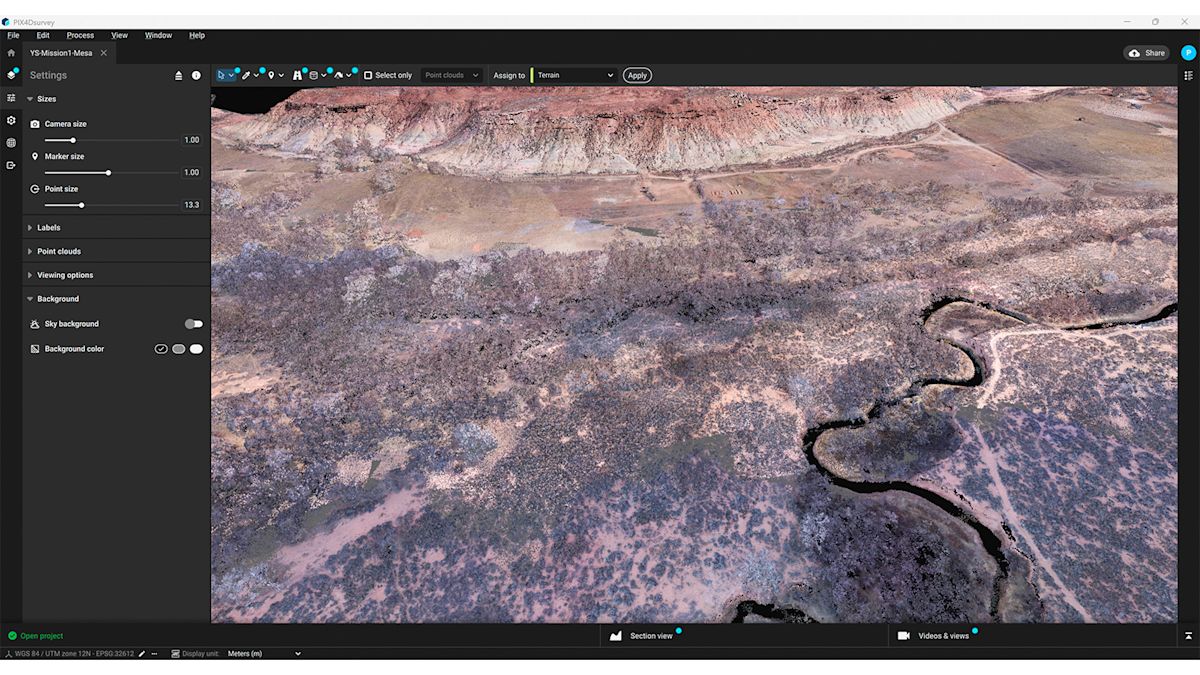Enable the Select only option

(366, 74)
